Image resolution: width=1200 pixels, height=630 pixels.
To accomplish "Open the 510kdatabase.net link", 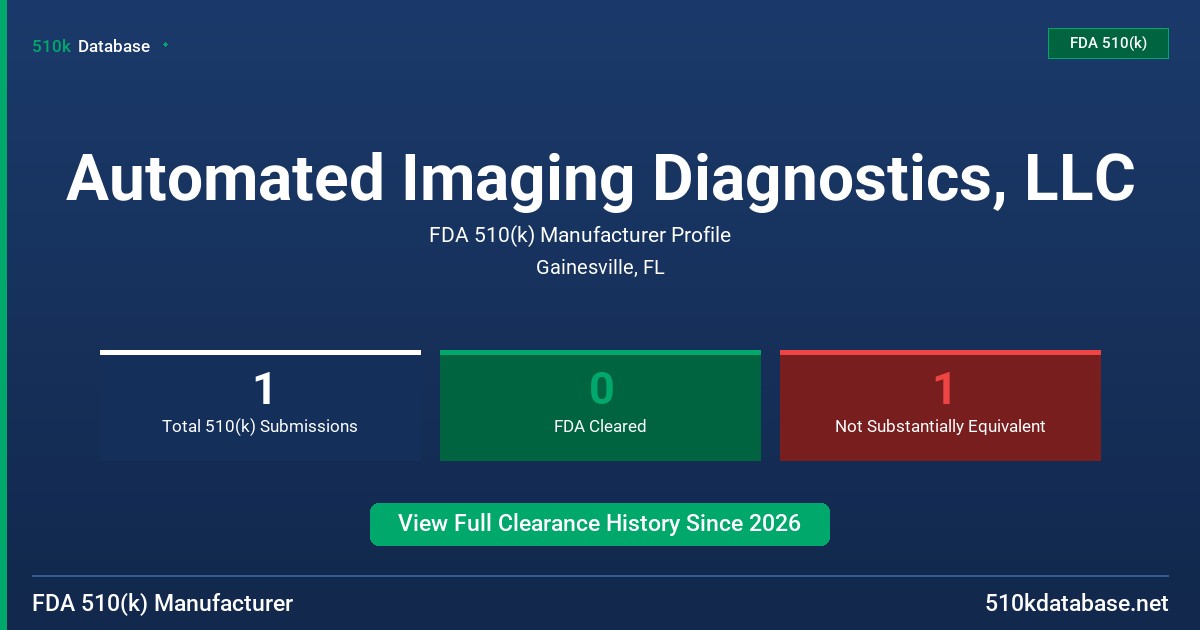I will (1077, 604).
